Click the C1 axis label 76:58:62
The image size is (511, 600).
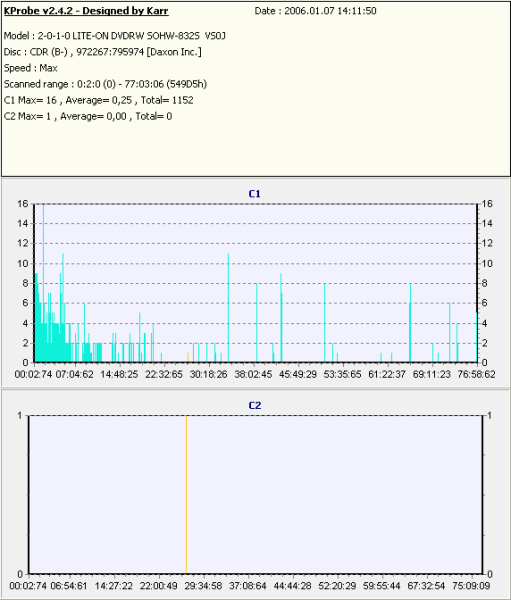tap(476, 374)
